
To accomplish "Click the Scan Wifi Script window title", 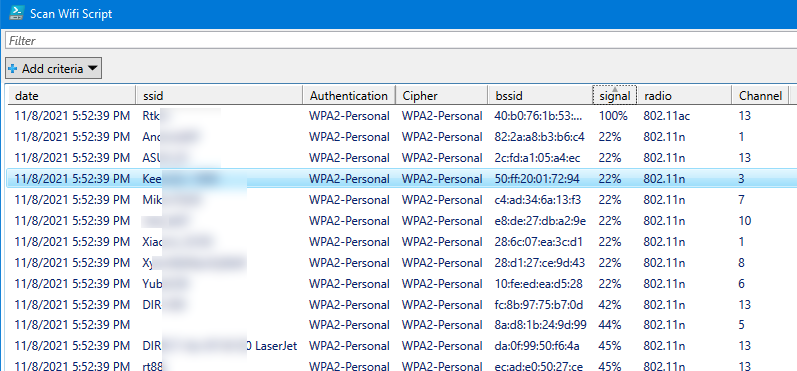I will [x=71, y=14].
